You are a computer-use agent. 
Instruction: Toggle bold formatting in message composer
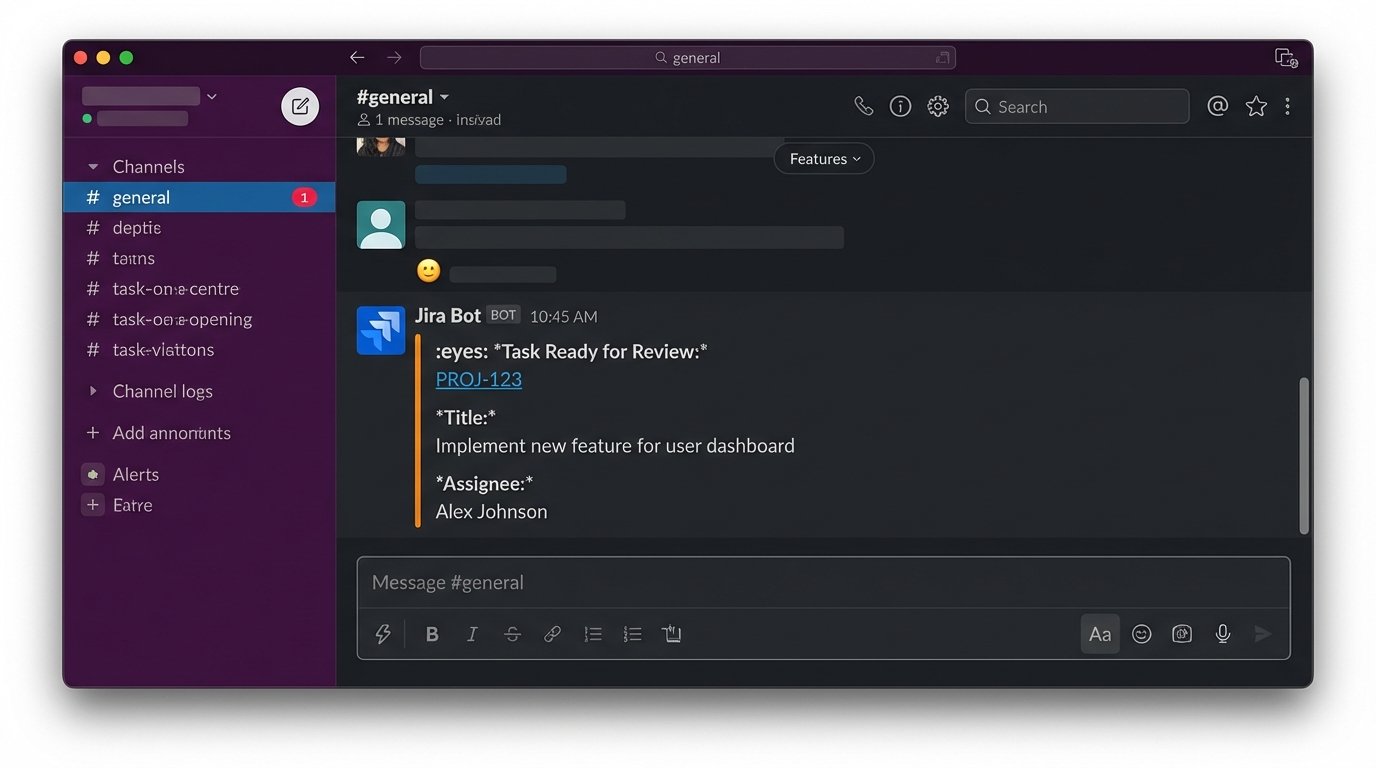pyautogui.click(x=431, y=633)
